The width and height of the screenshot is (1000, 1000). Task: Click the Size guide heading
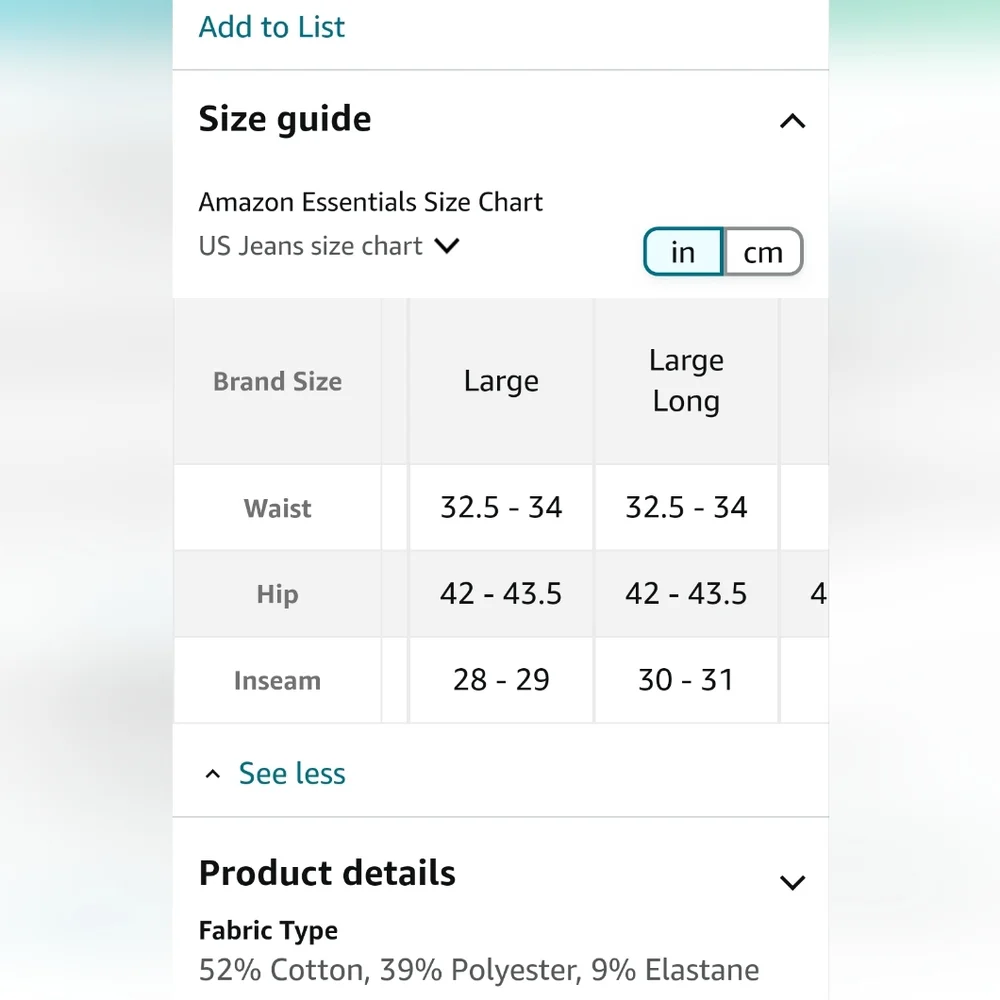pos(285,119)
